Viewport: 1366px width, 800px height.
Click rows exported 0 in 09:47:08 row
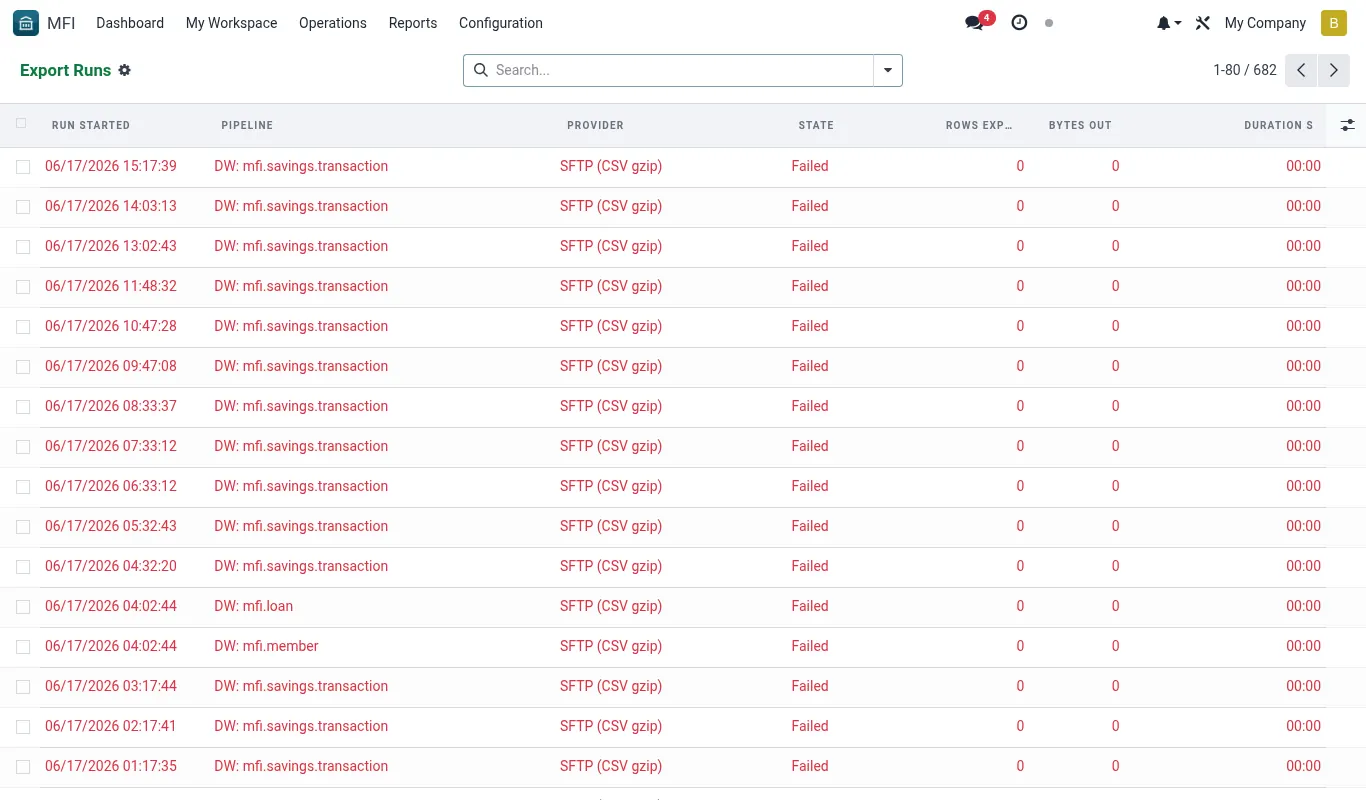1020,366
